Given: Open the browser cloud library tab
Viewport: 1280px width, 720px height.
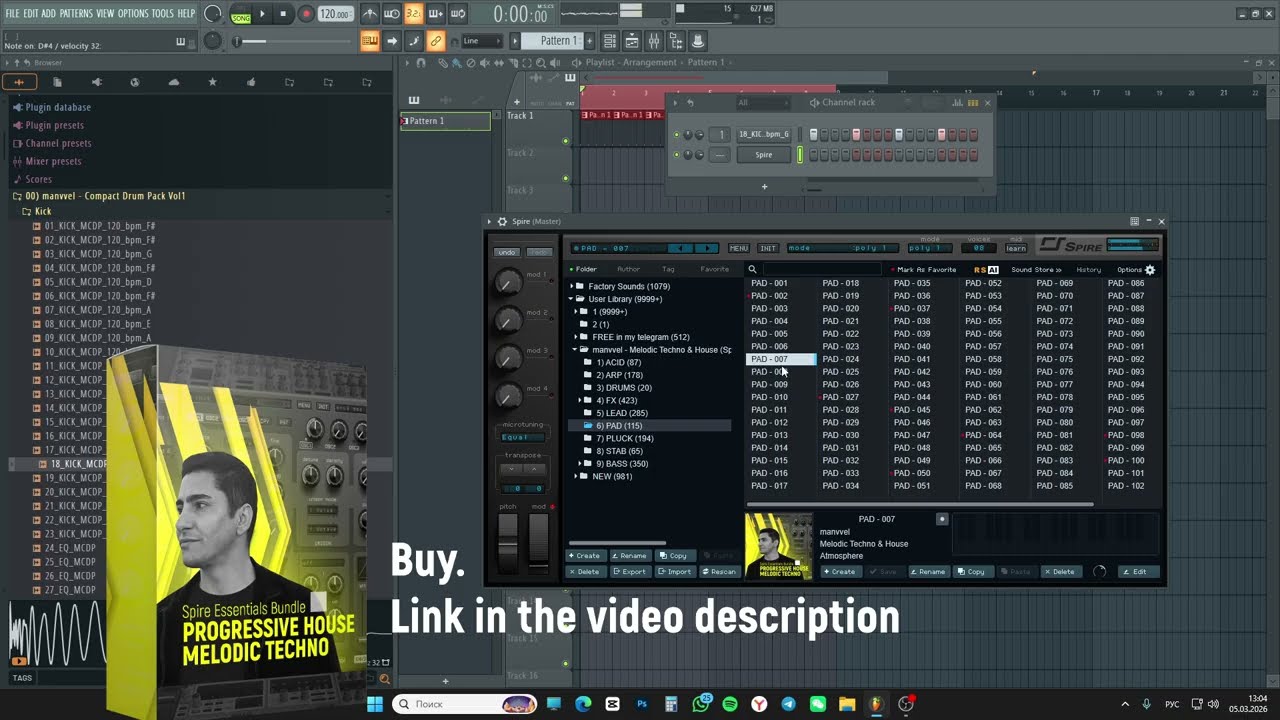Looking at the screenshot, I should (x=173, y=82).
